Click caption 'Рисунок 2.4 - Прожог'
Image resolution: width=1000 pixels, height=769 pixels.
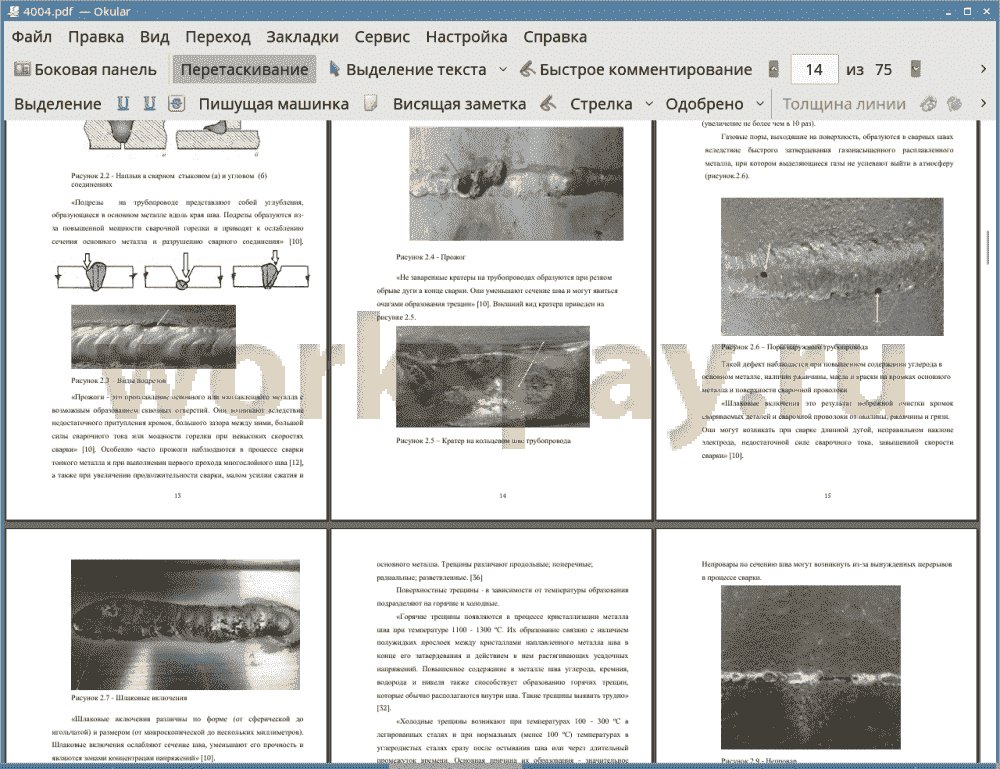click(x=430, y=257)
